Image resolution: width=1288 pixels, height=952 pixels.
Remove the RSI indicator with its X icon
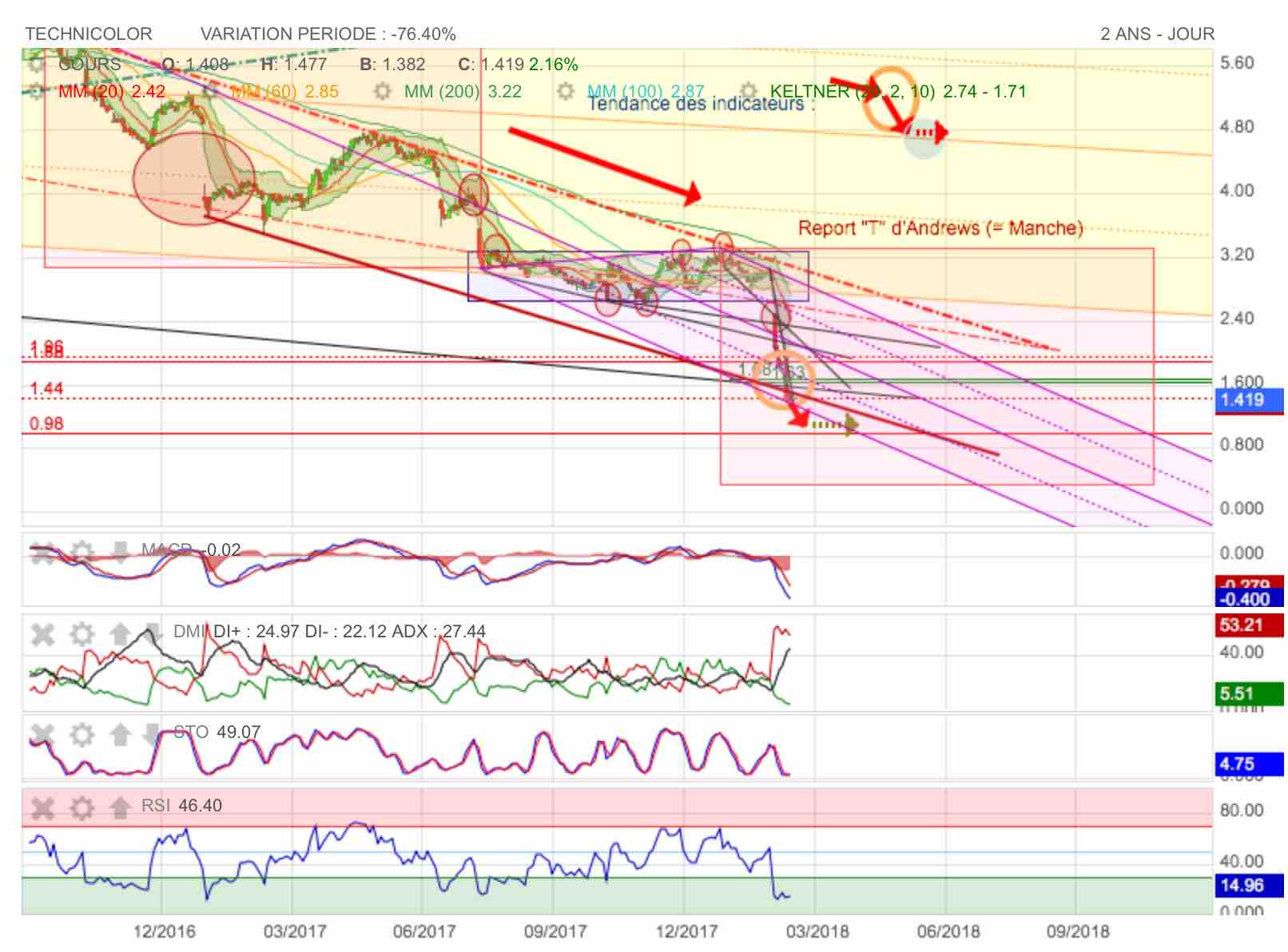click(x=43, y=808)
